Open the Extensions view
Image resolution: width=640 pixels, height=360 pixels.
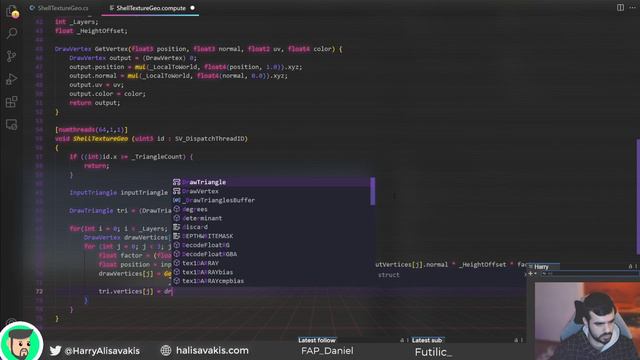tap(12, 102)
